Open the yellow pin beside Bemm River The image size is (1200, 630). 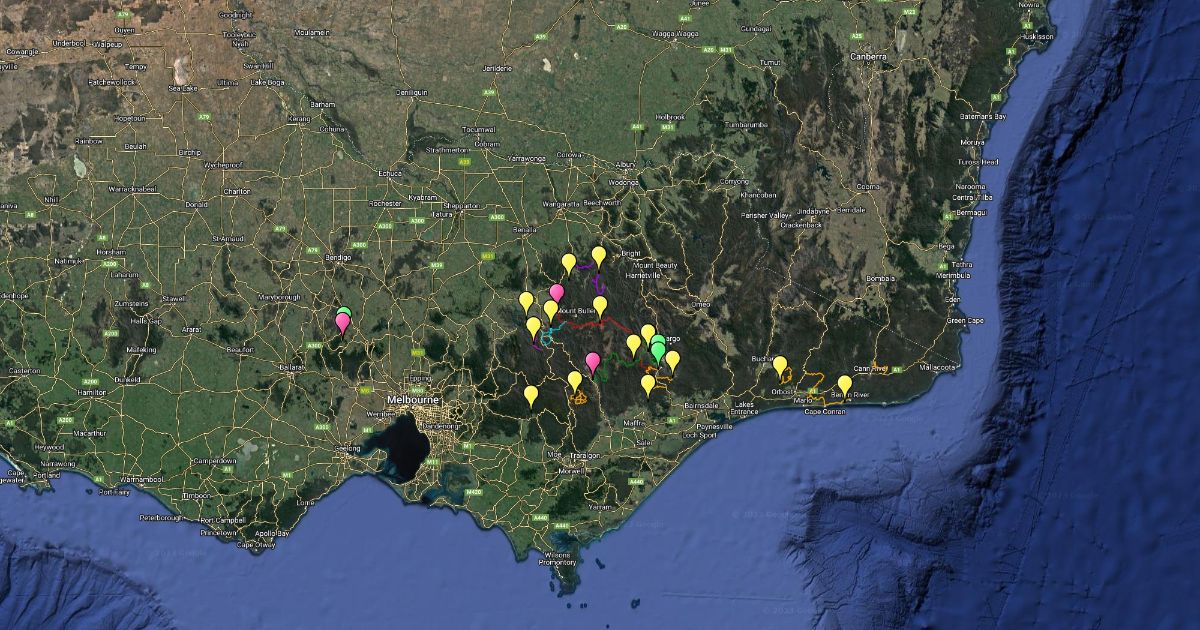[x=845, y=385]
